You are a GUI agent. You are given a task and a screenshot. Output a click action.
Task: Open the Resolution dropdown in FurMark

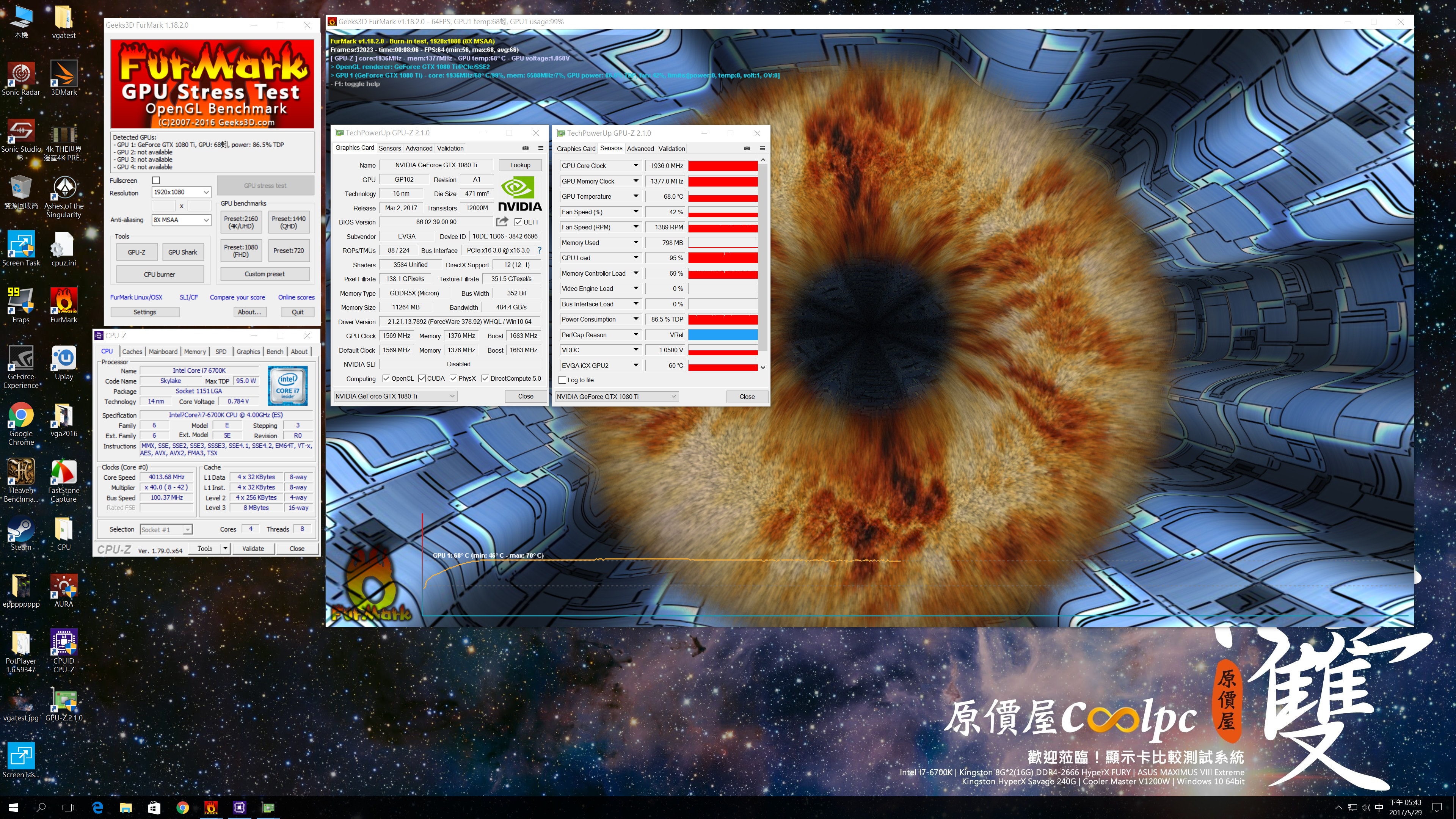point(182,192)
